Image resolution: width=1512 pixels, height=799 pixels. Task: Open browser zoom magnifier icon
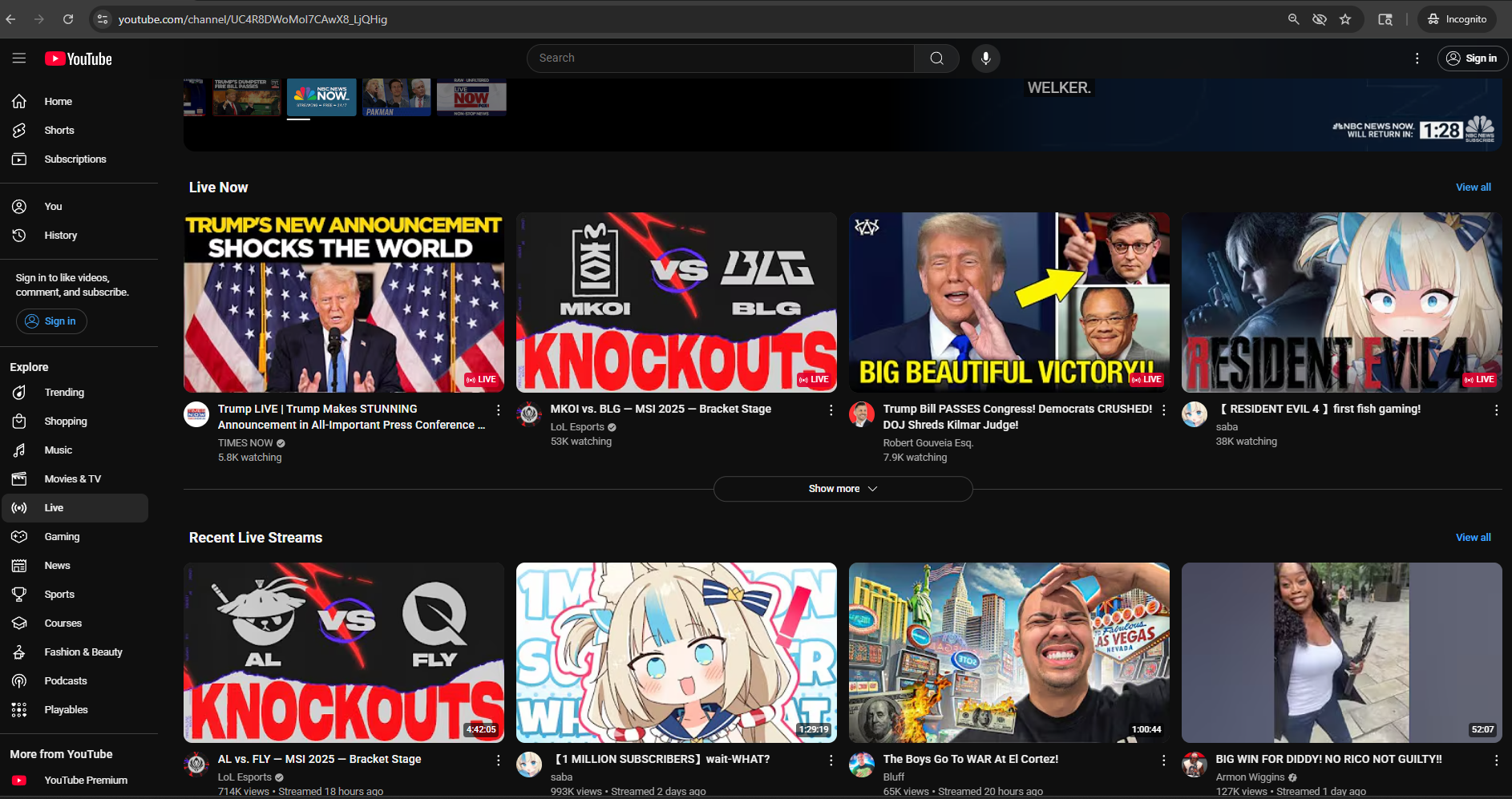click(x=1293, y=19)
